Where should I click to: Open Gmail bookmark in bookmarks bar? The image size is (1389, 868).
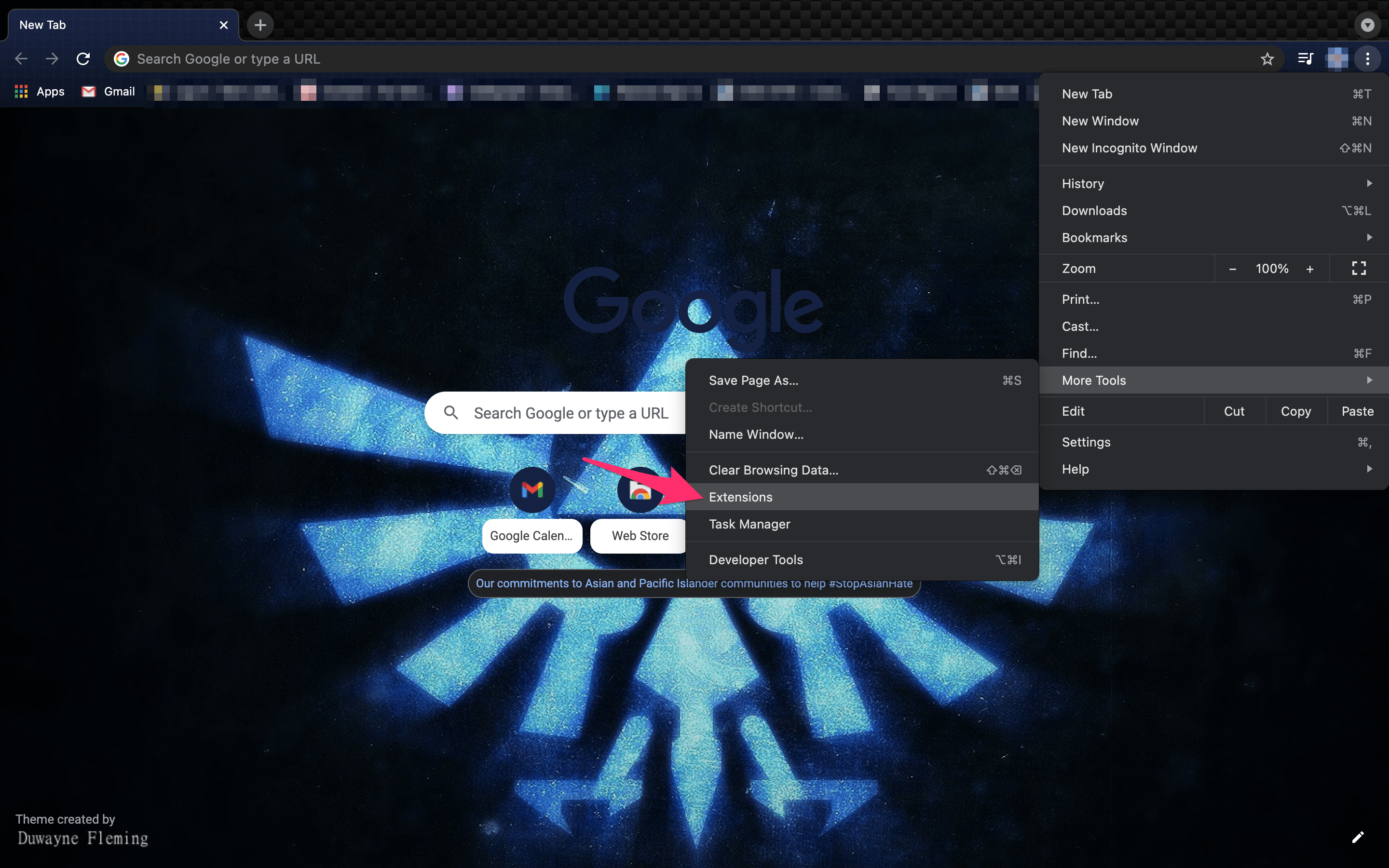pyautogui.click(x=109, y=91)
